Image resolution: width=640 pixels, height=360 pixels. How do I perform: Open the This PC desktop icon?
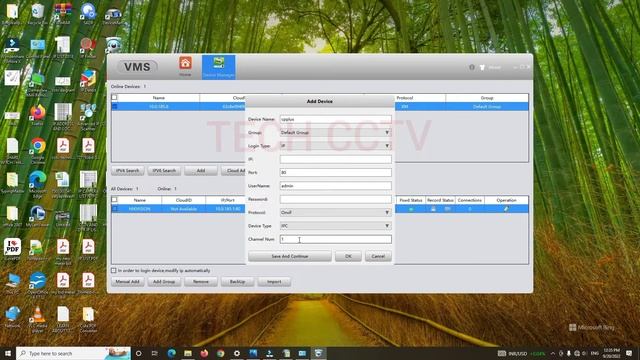click(12, 283)
